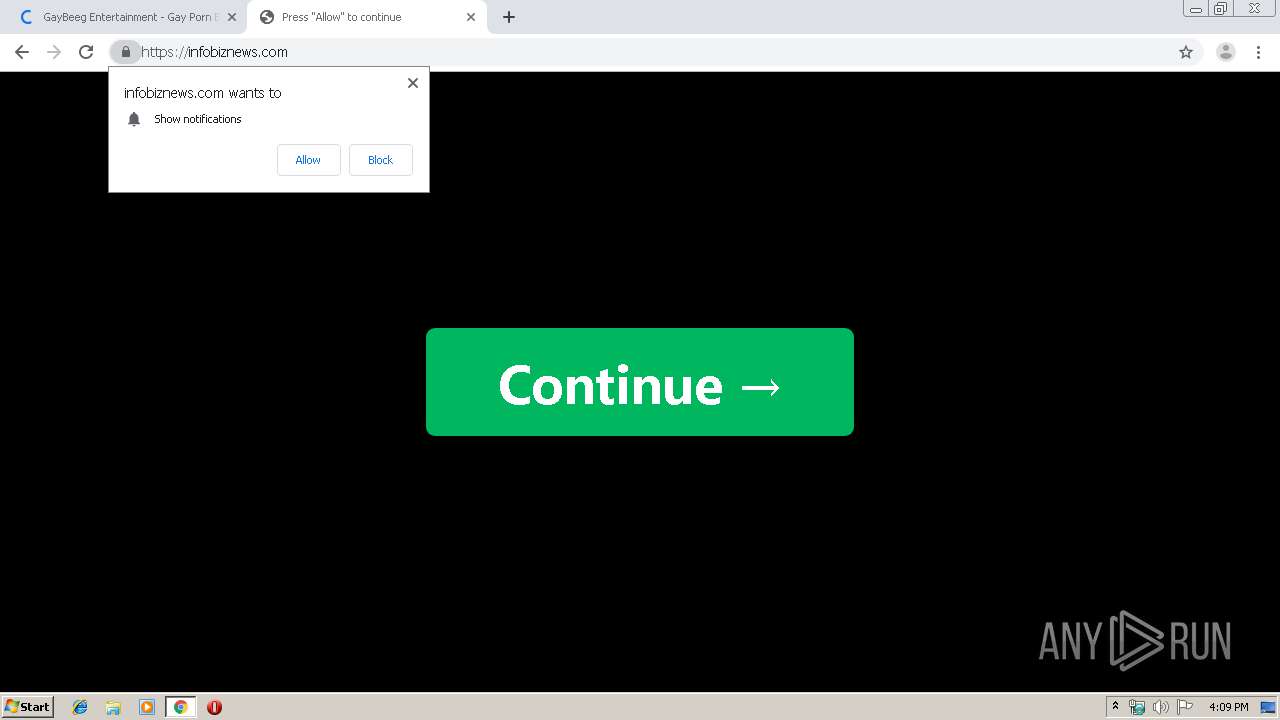Open Windows Explorer folder in the taskbar
The height and width of the screenshot is (720, 1280).
pyautogui.click(x=113, y=707)
